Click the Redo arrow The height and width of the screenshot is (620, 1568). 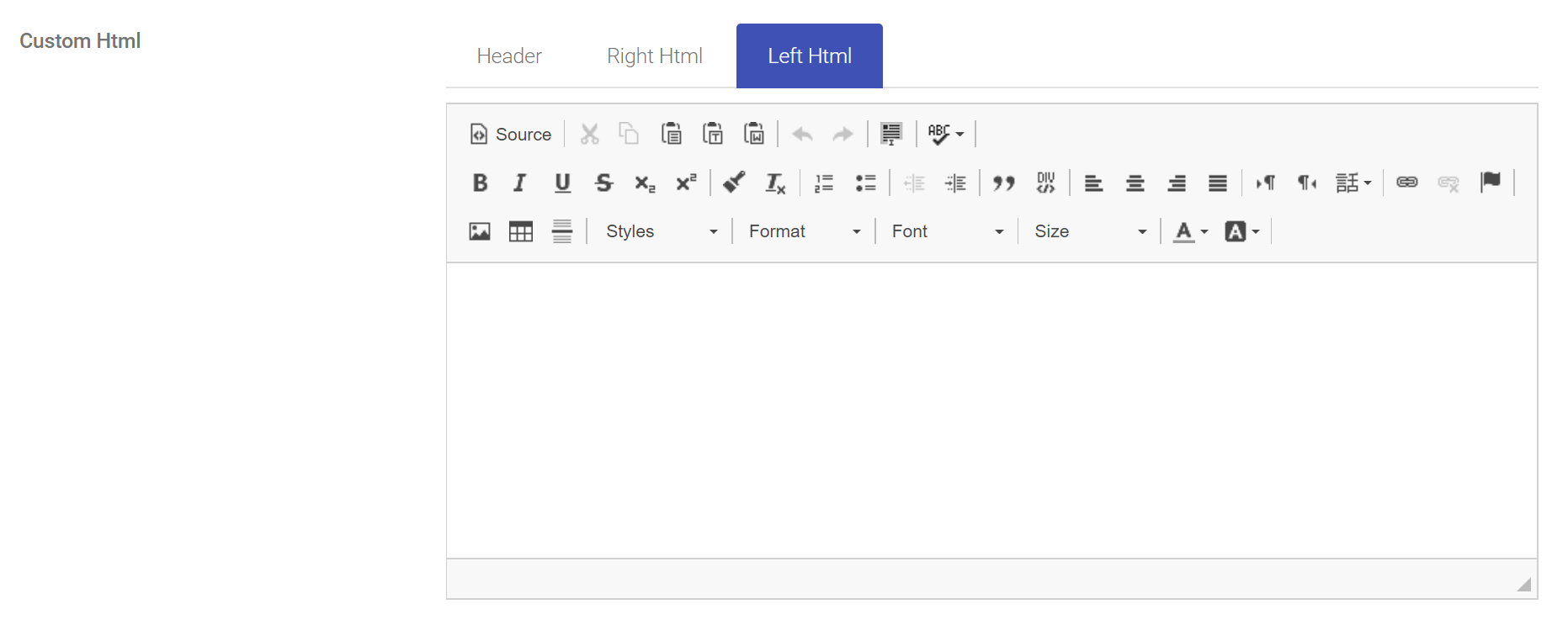pyautogui.click(x=842, y=134)
